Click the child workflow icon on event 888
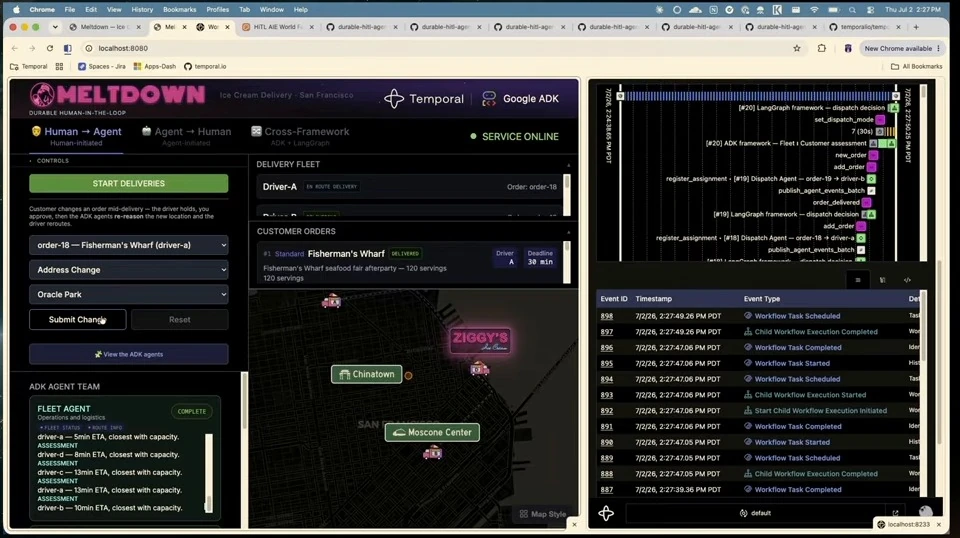 click(x=748, y=474)
